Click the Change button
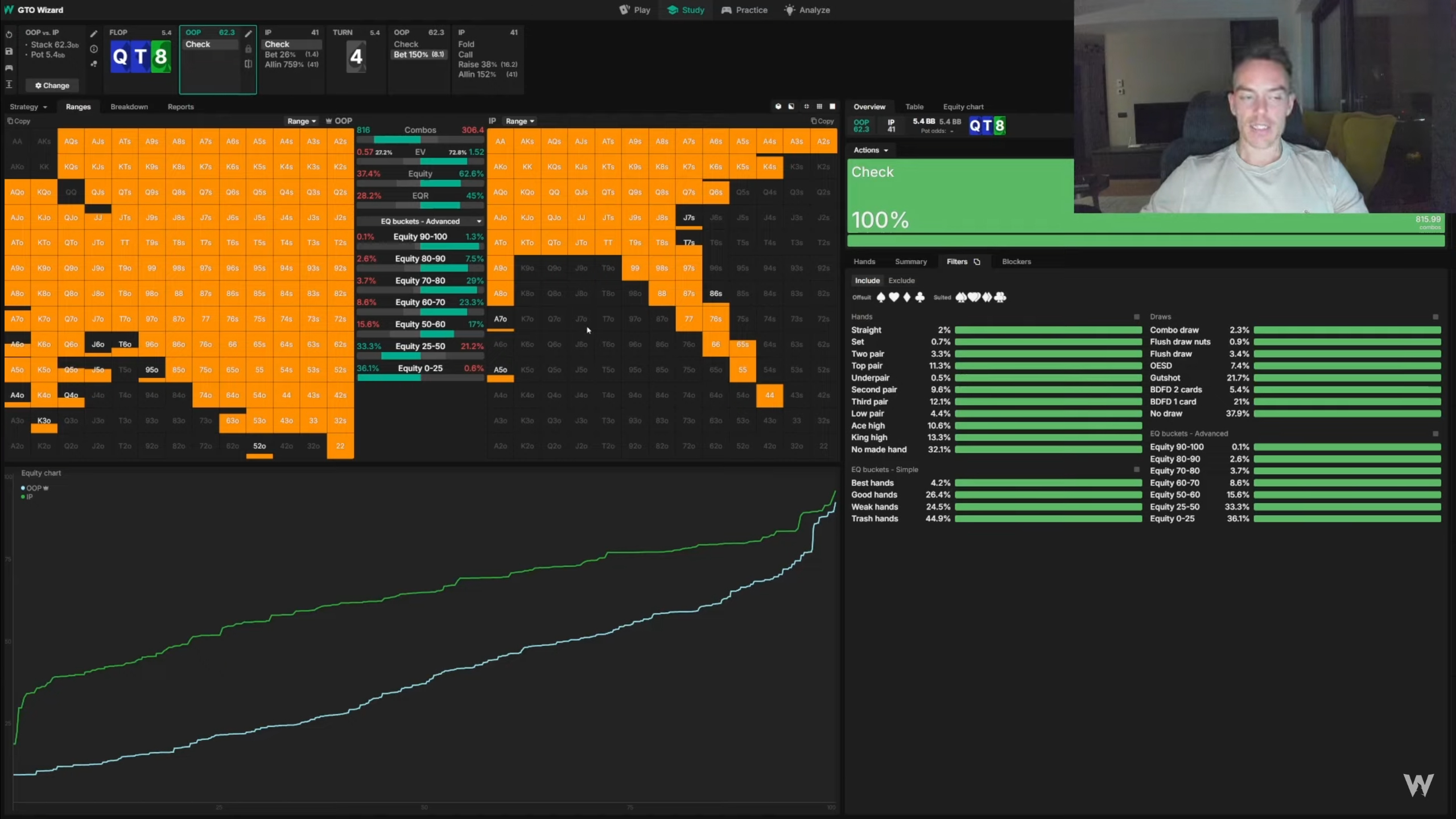This screenshot has width=1456, height=819. click(x=52, y=85)
